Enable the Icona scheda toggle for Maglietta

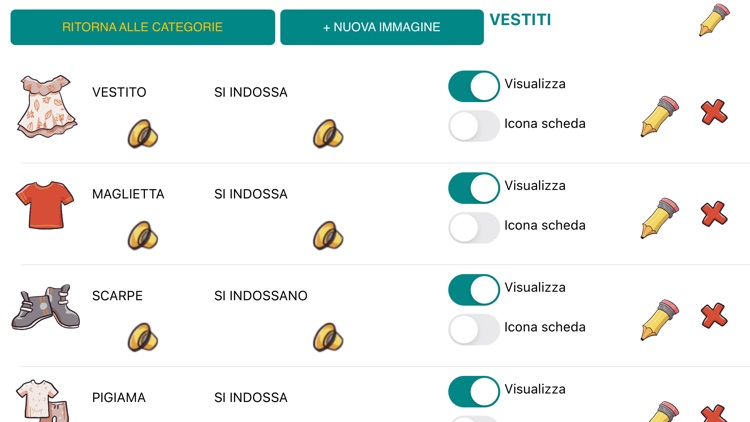pos(474,228)
